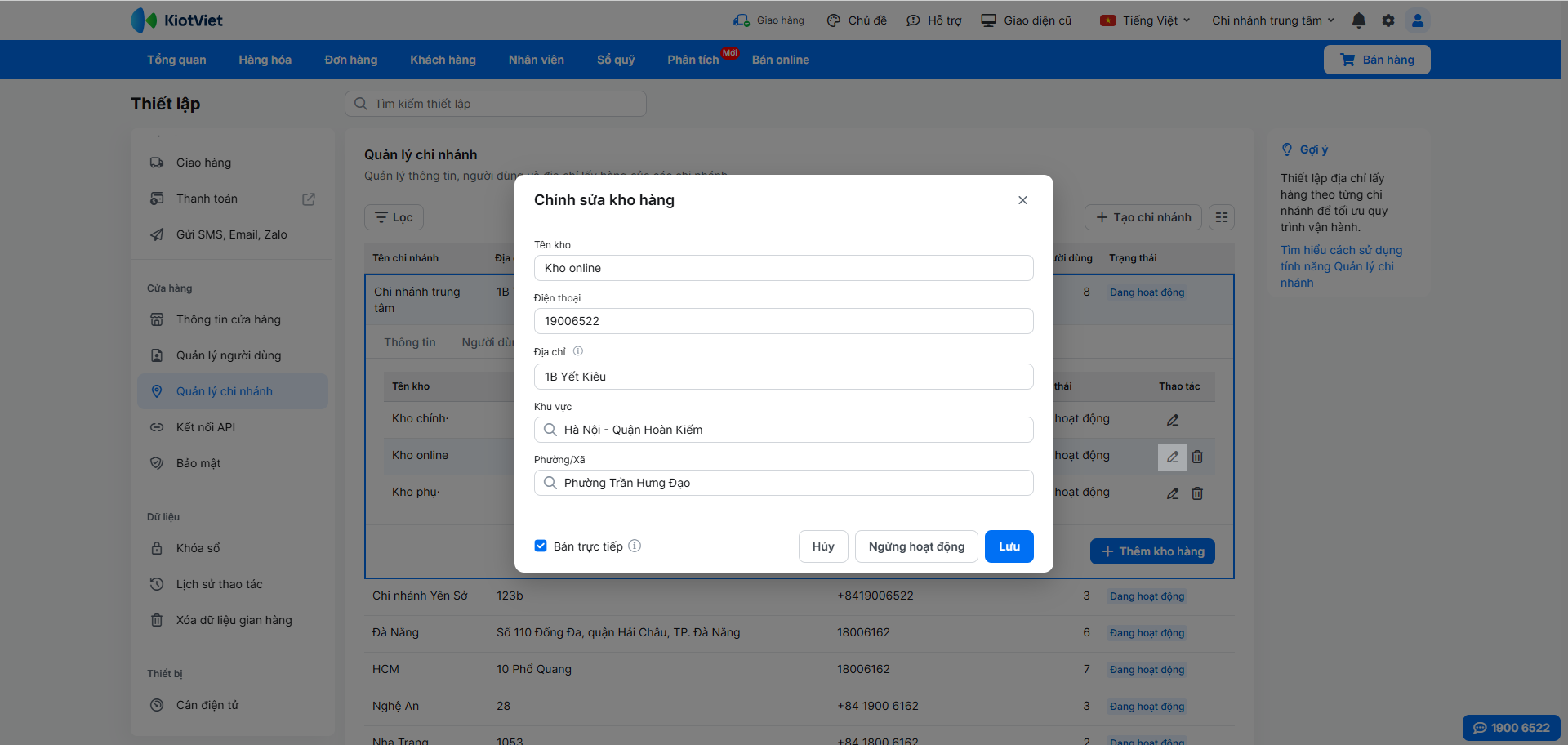
Task: Open Nhân viên menu
Action: tap(537, 60)
